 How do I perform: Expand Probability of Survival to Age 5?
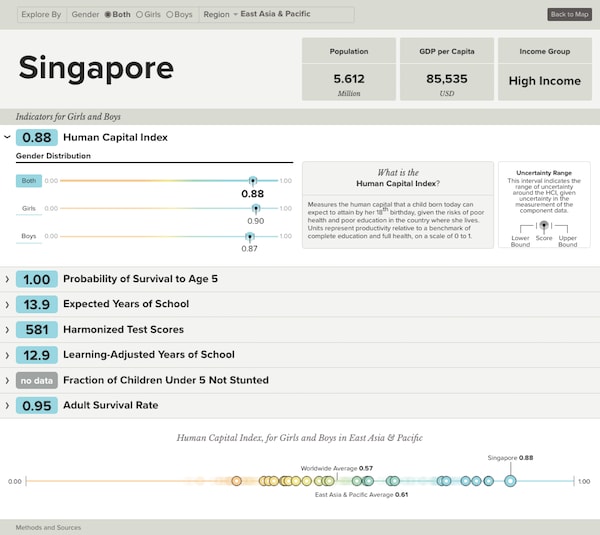click(7, 279)
